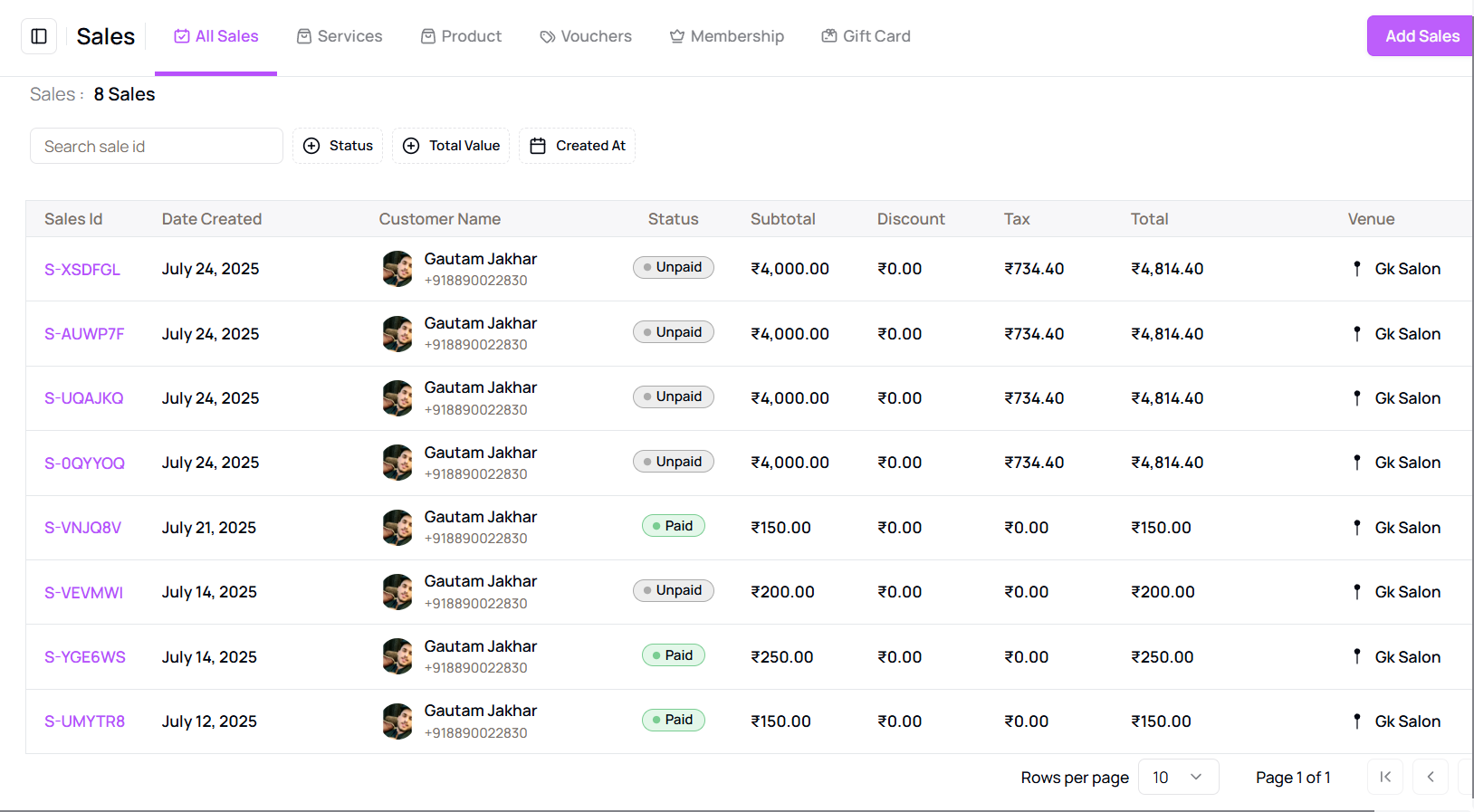Screen dimensions: 1474x812
Task: Open the Created At date filter
Action: coord(578,146)
